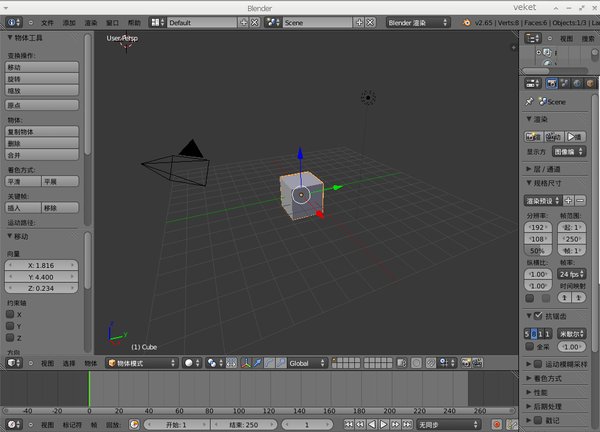
Task: Open the World properties tab icon
Action: pyautogui.click(x=576, y=83)
